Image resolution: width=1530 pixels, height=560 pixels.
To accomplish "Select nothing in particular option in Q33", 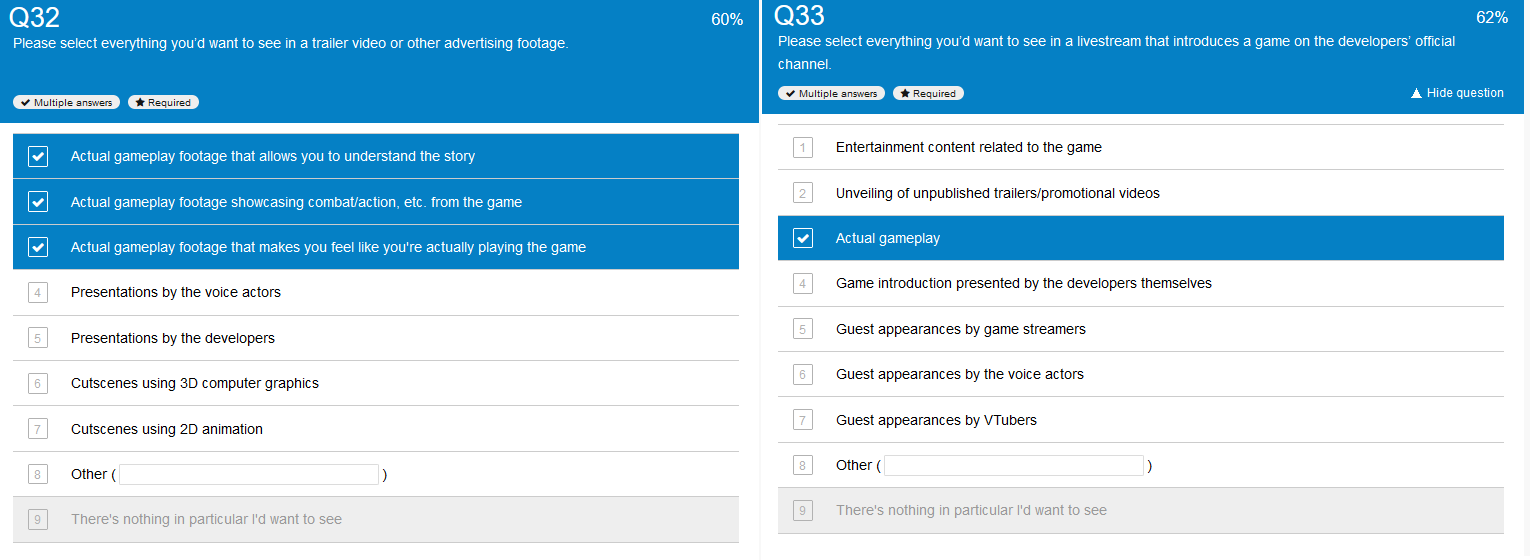I will coord(1141,510).
